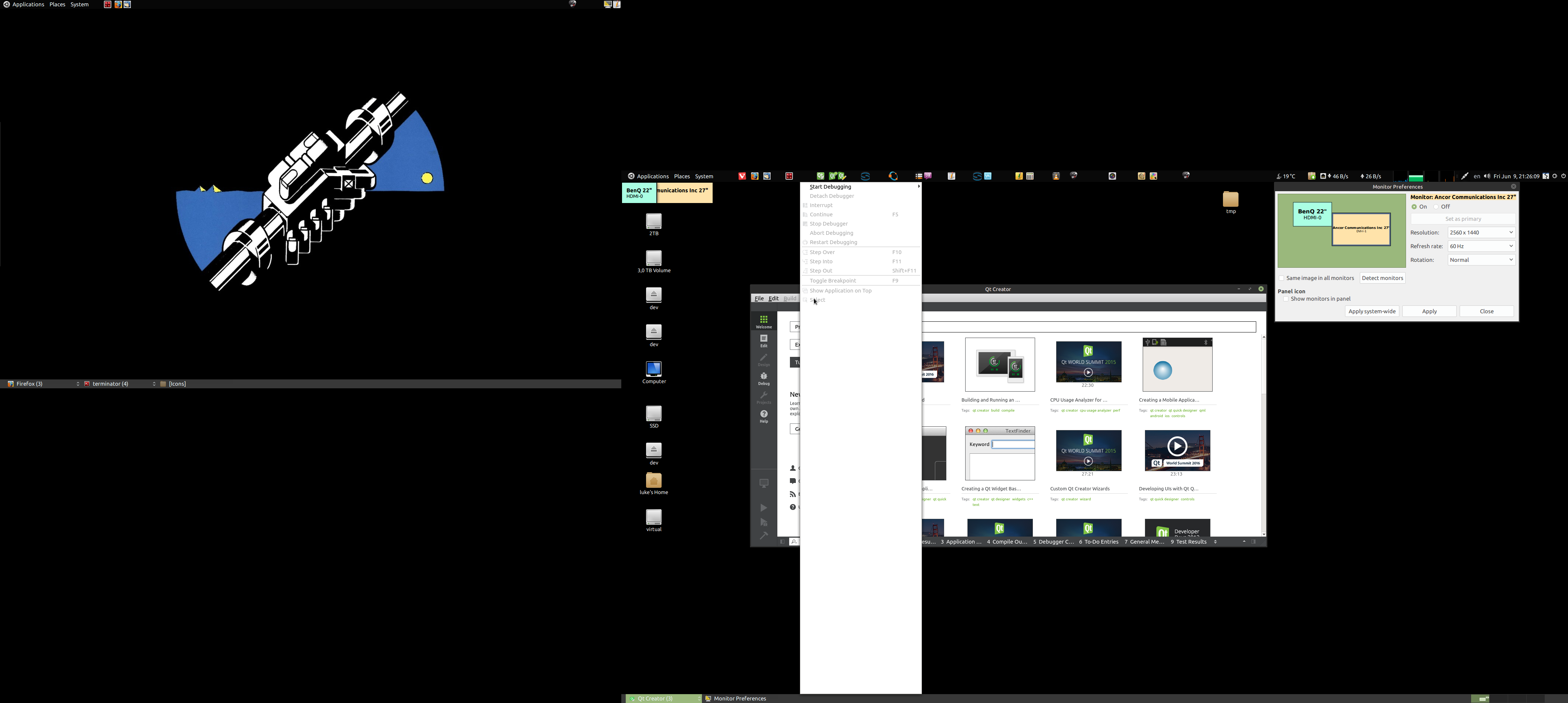
Task: Select the Off radio button for monitor
Action: click(1436, 207)
